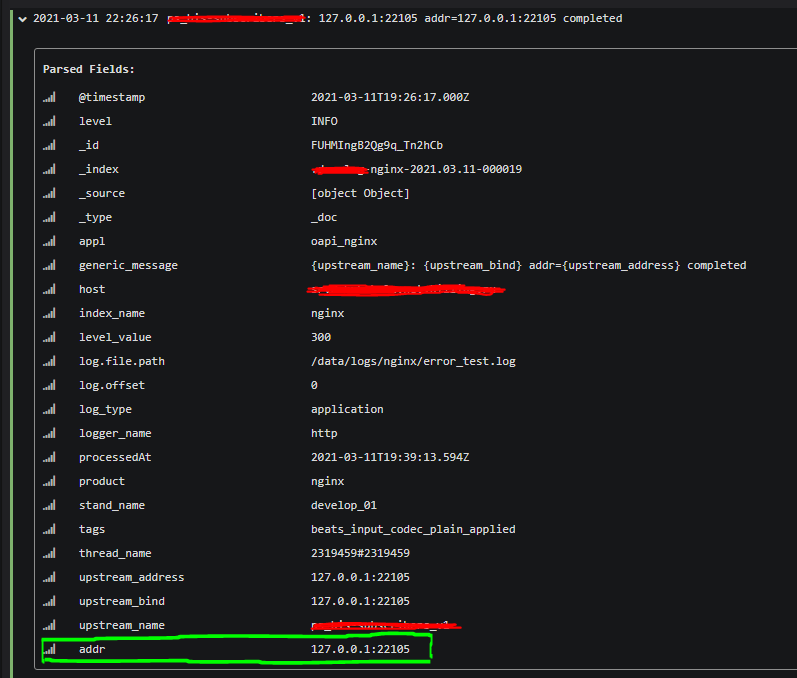Open stats icon beside upstream_bind field
This screenshot has width=797, height=678.
[49, 601]
